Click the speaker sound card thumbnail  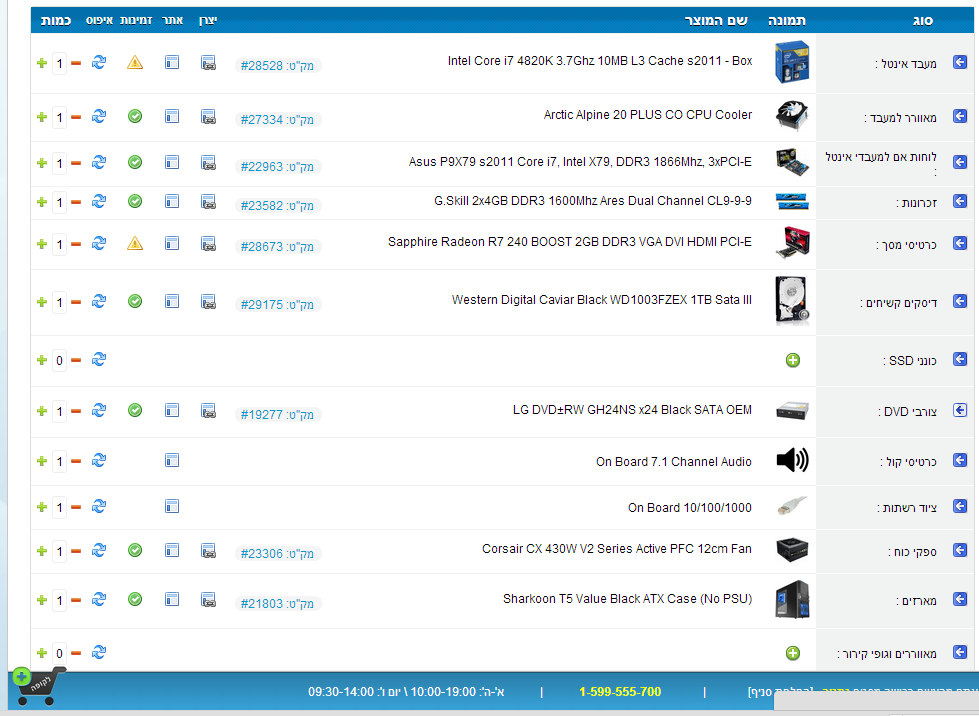[792, 460]
